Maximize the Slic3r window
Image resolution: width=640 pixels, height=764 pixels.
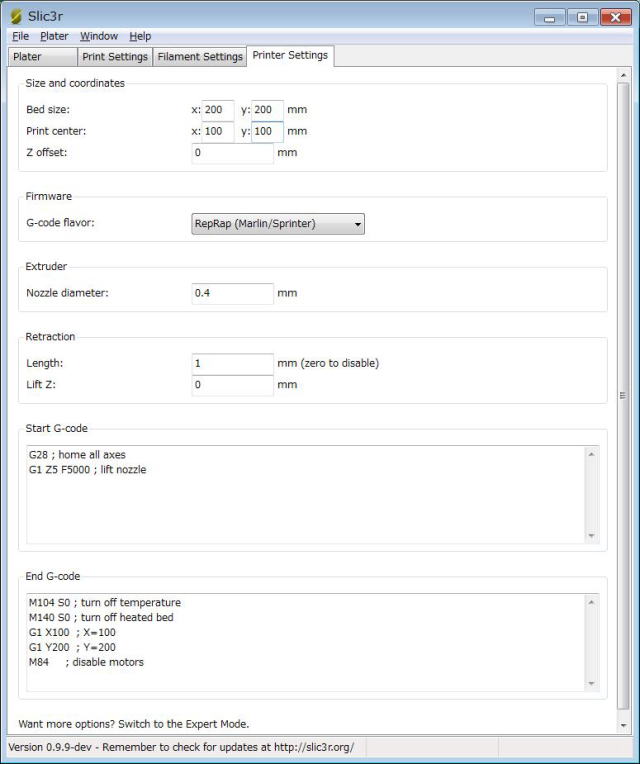coord(582,18)
